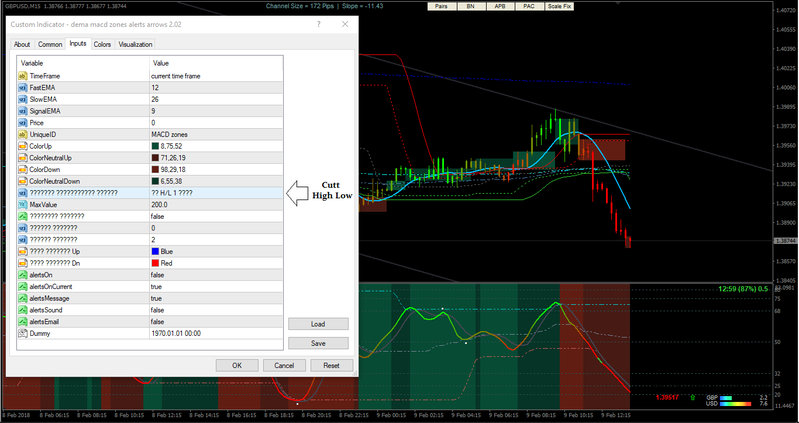This screenshot has width=799, height=423.
Task: Reset the input values
Action: pos(331,365)
